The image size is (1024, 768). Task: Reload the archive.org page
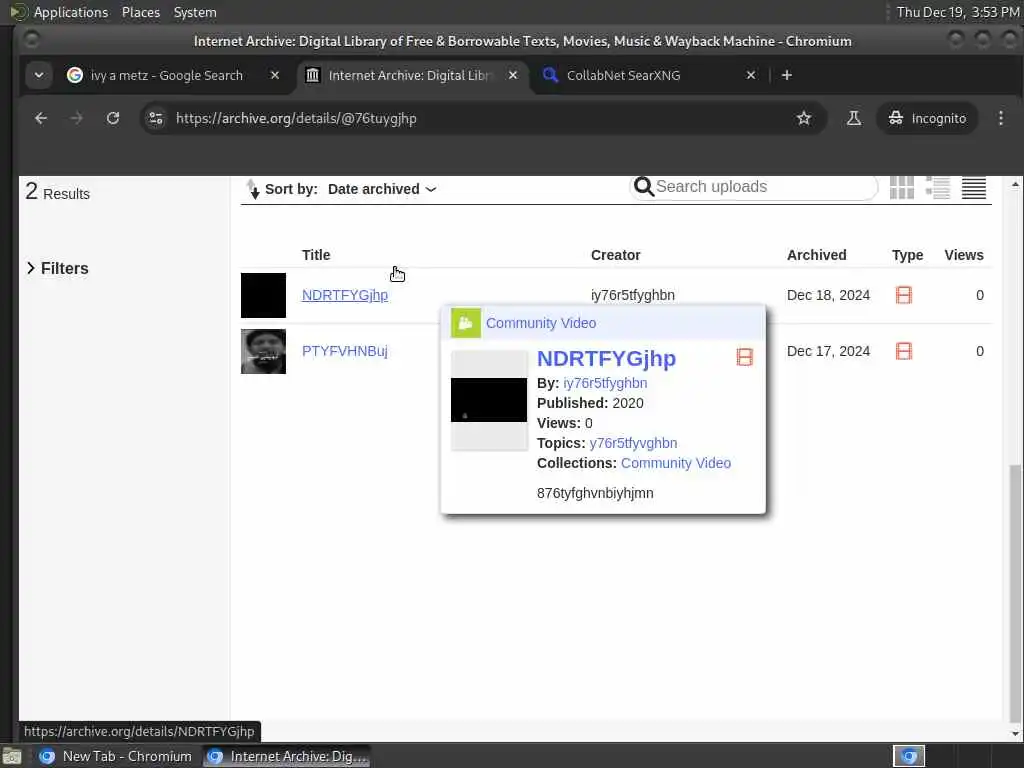tap(113, 118)
